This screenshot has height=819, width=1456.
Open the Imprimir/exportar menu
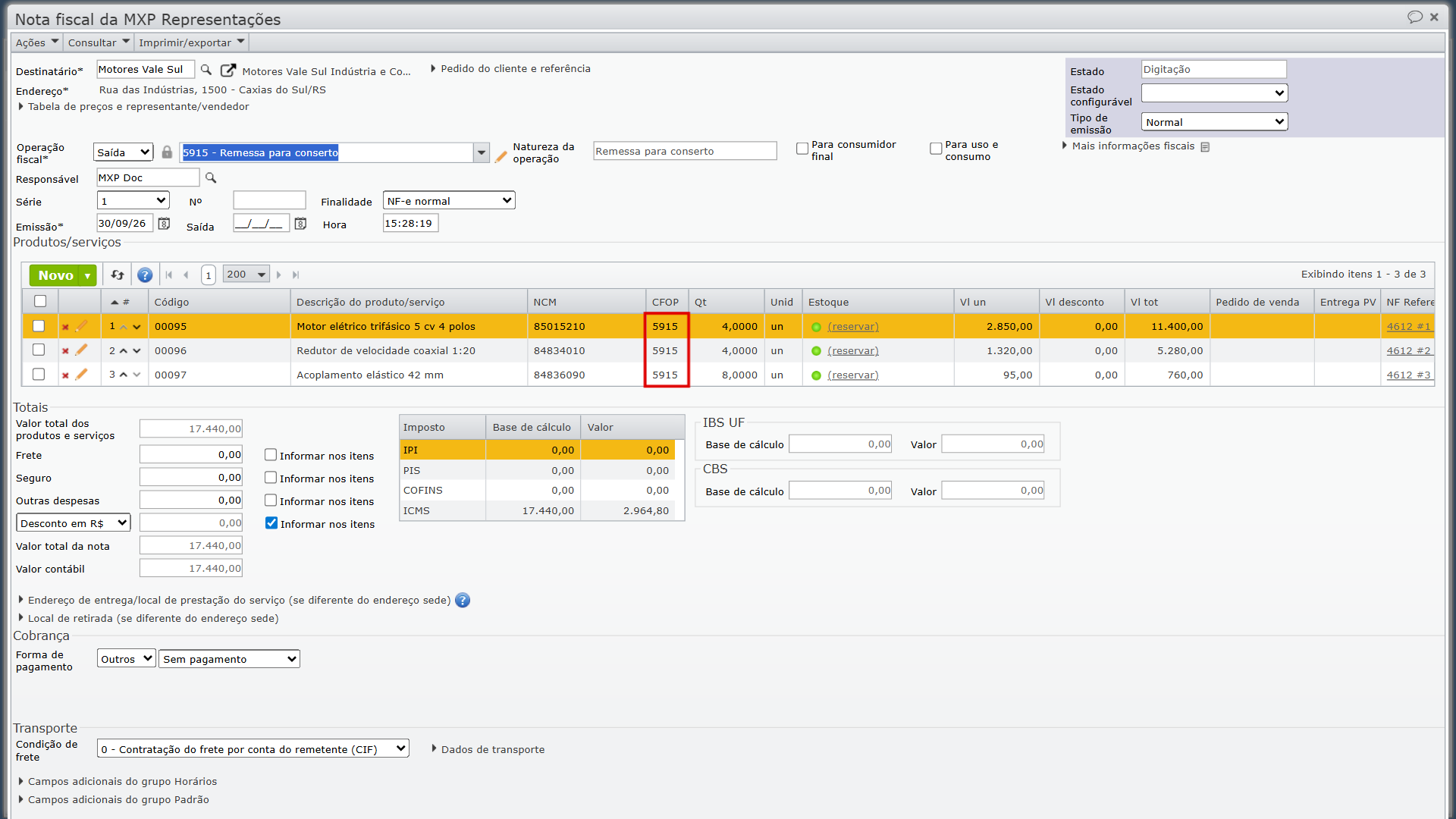pos(192,42)
